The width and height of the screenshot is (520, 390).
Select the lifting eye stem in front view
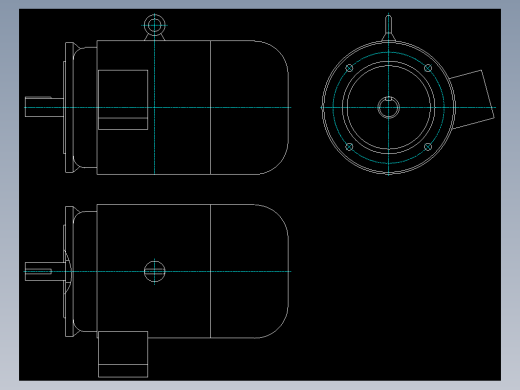388,28
